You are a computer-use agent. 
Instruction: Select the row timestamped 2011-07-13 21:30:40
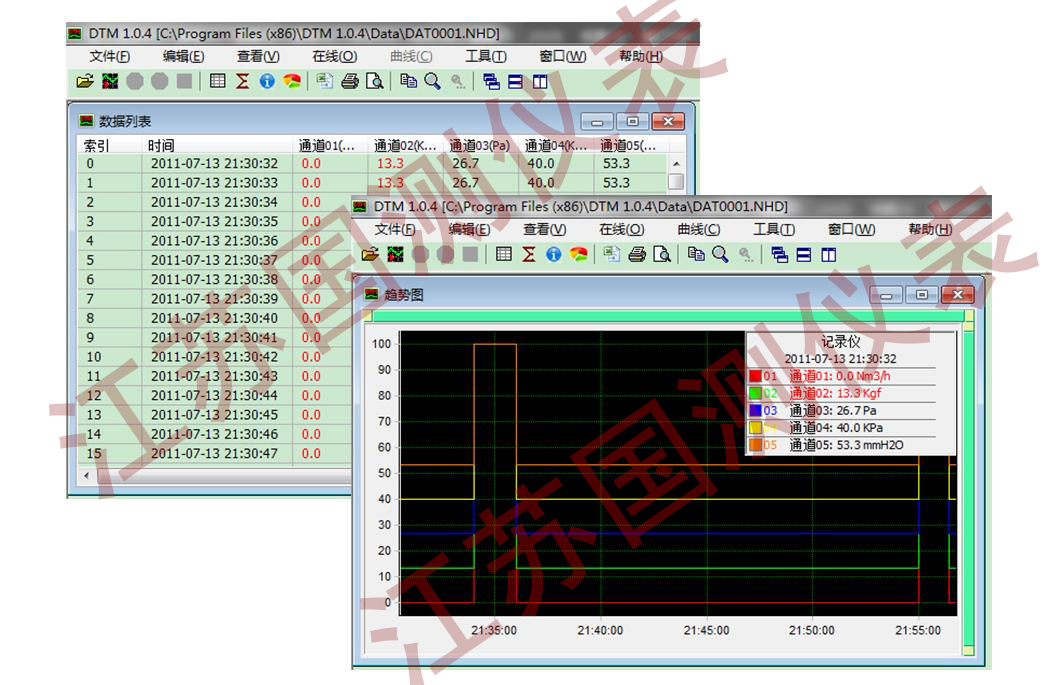click(214, 318)
